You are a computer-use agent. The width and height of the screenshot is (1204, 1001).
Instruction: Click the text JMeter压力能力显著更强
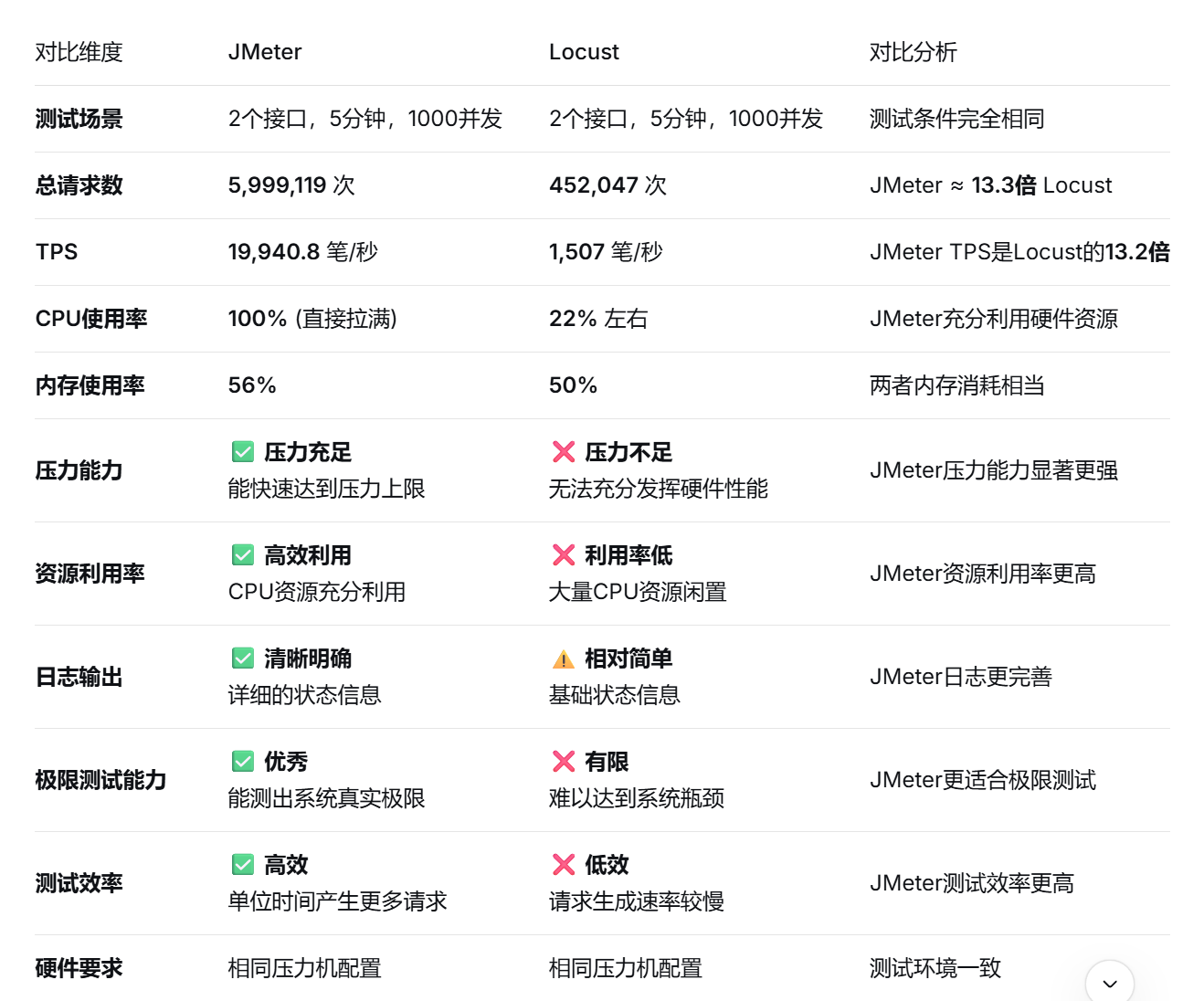[x=994, y=470]
